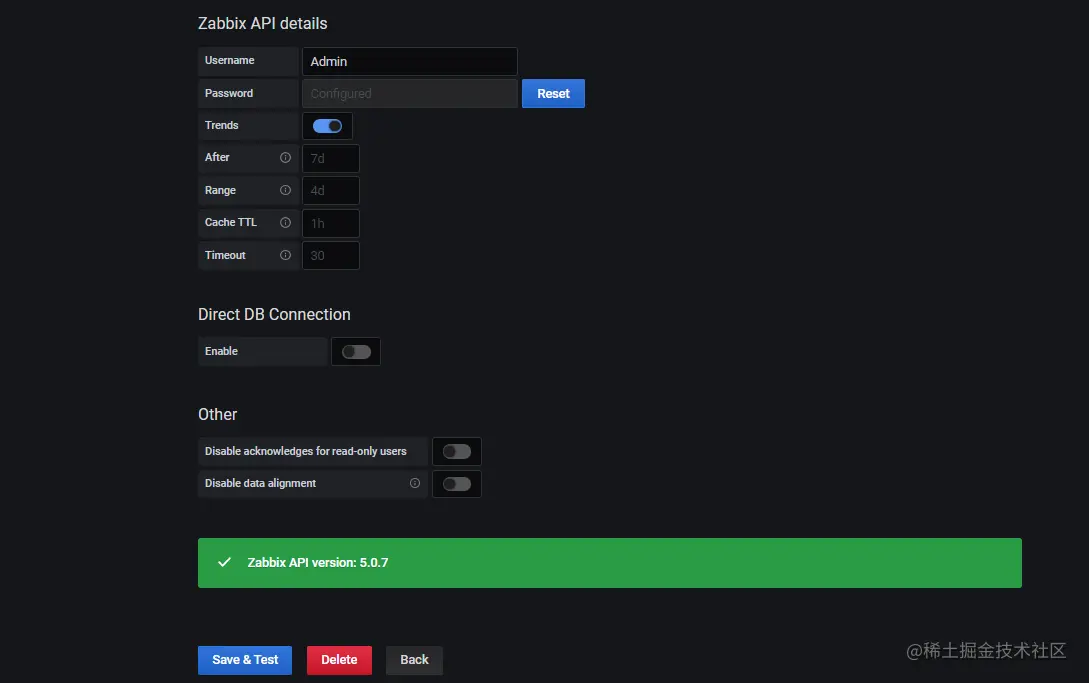Click the Cache TTL label text
1089x683 pixels.
(231, 222)
